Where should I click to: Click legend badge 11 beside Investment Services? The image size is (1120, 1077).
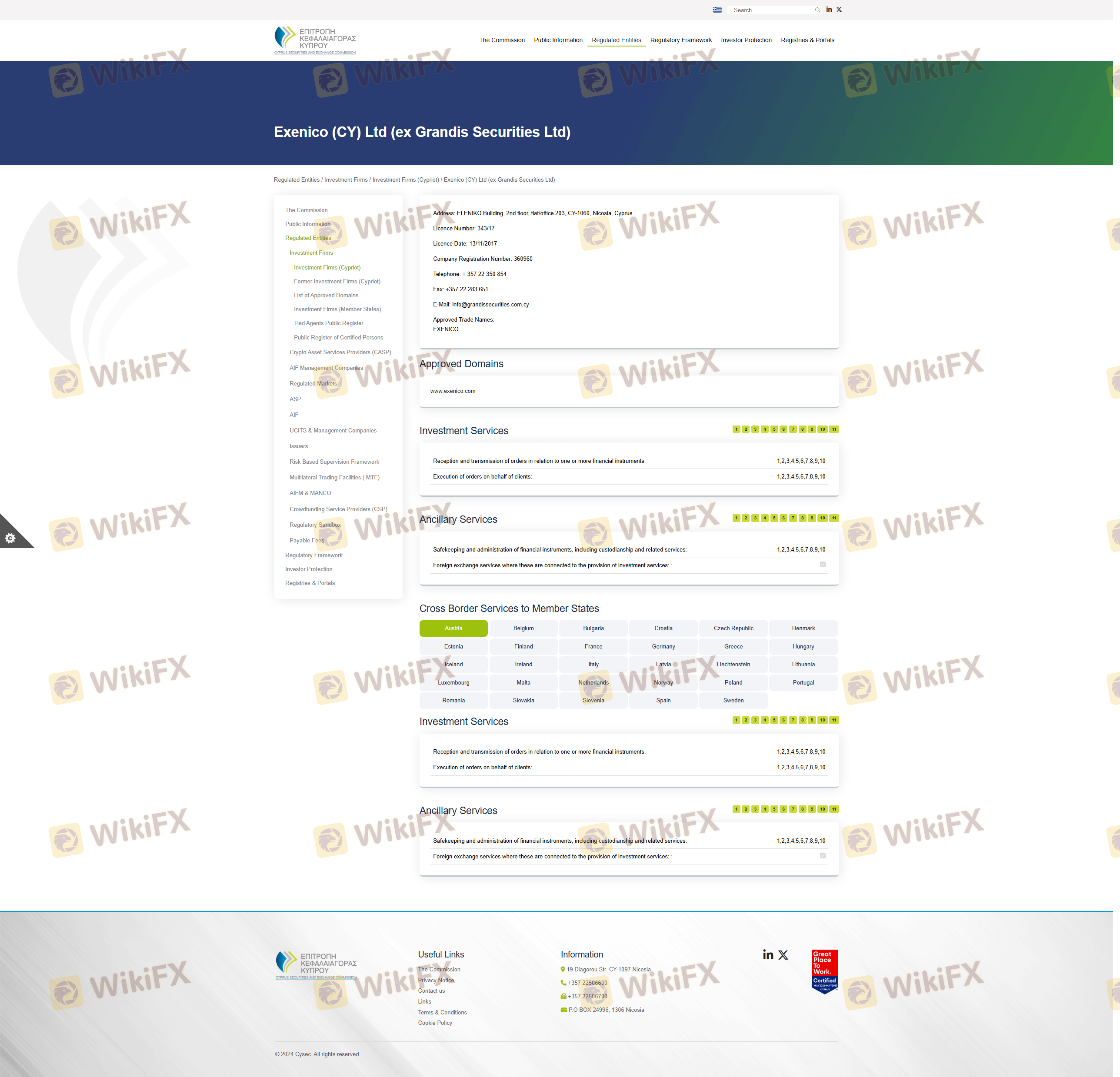click(x=834, y=429)
